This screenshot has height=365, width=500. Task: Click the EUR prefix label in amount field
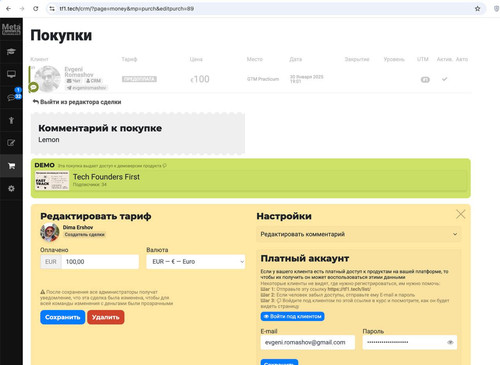51,262
